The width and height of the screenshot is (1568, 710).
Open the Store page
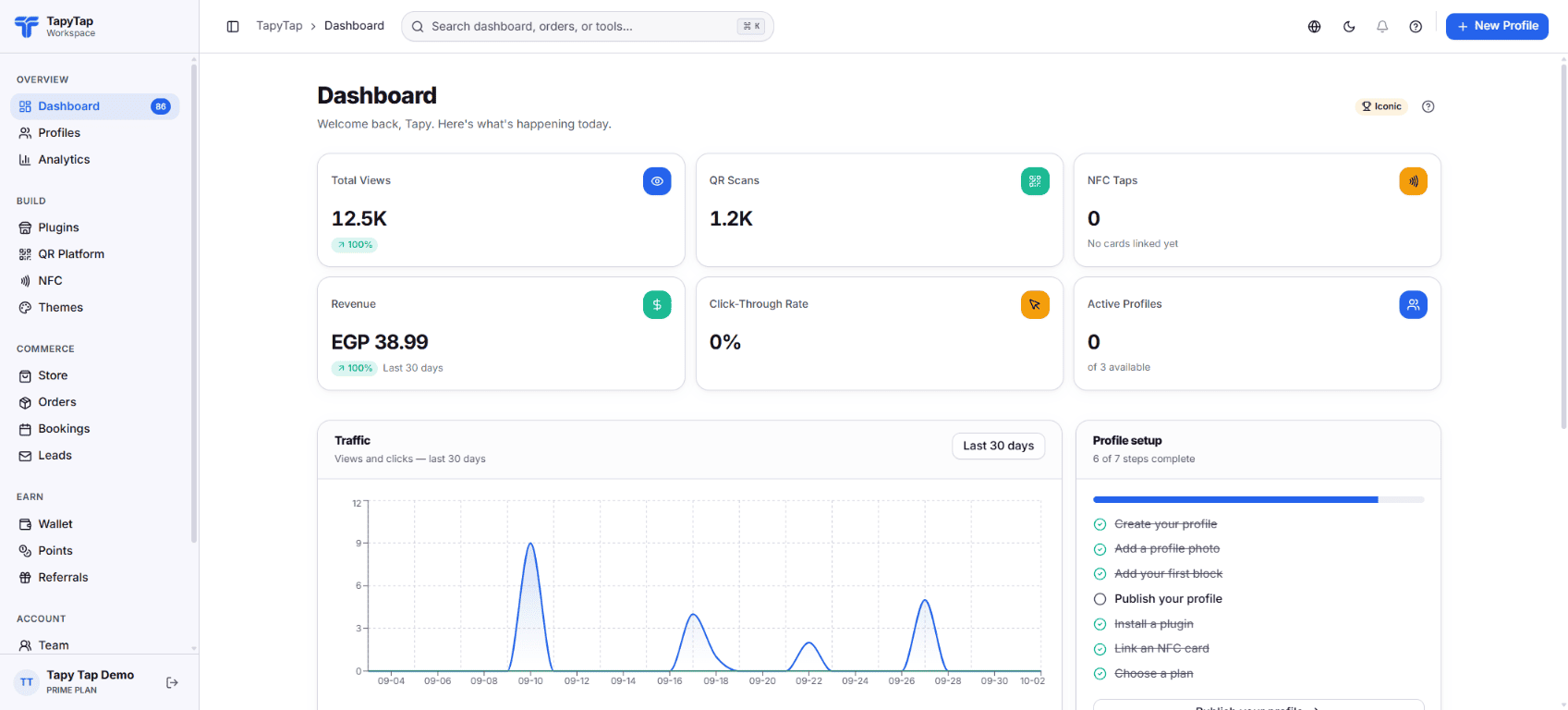[95, 375]
